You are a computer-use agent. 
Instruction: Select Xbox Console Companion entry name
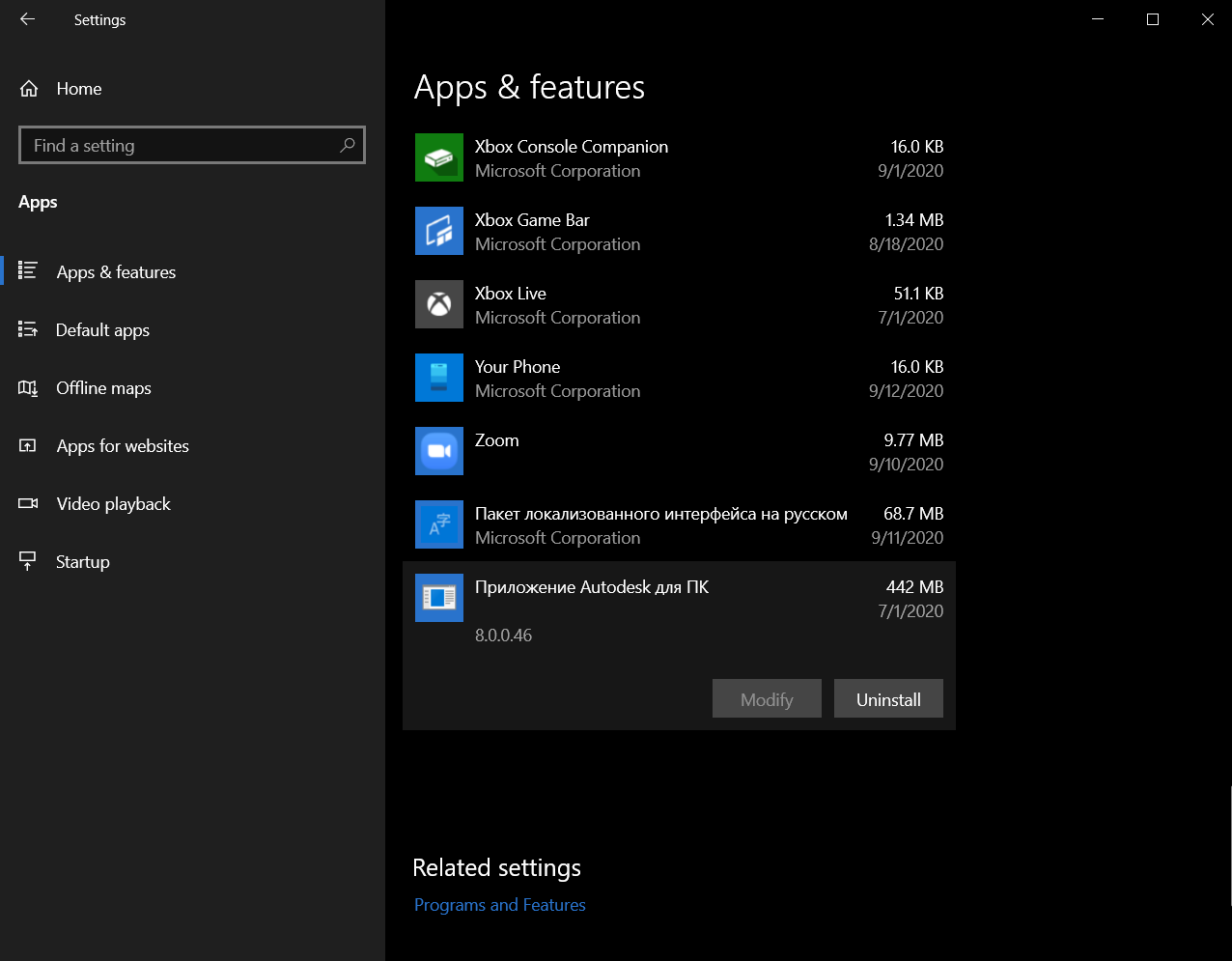pyautogui.click(x=572, y=147)
